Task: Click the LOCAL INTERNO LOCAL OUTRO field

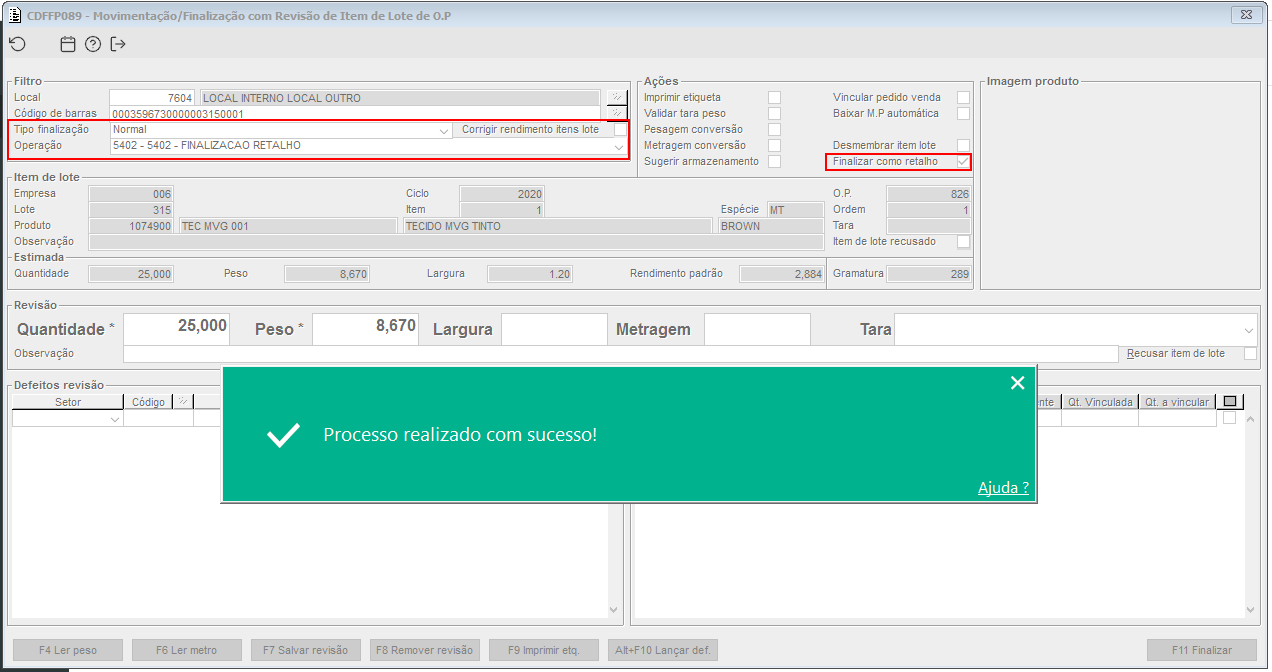Action: point(402,98)
